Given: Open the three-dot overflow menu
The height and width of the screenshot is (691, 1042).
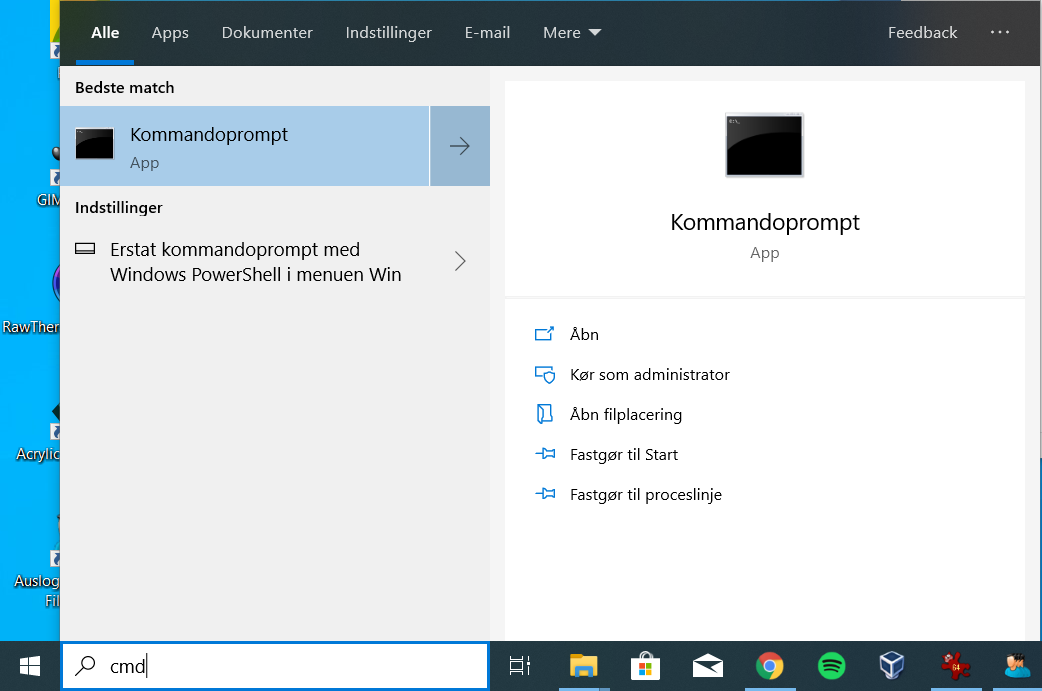Looking at the screenshot, I should pos(999,32).
